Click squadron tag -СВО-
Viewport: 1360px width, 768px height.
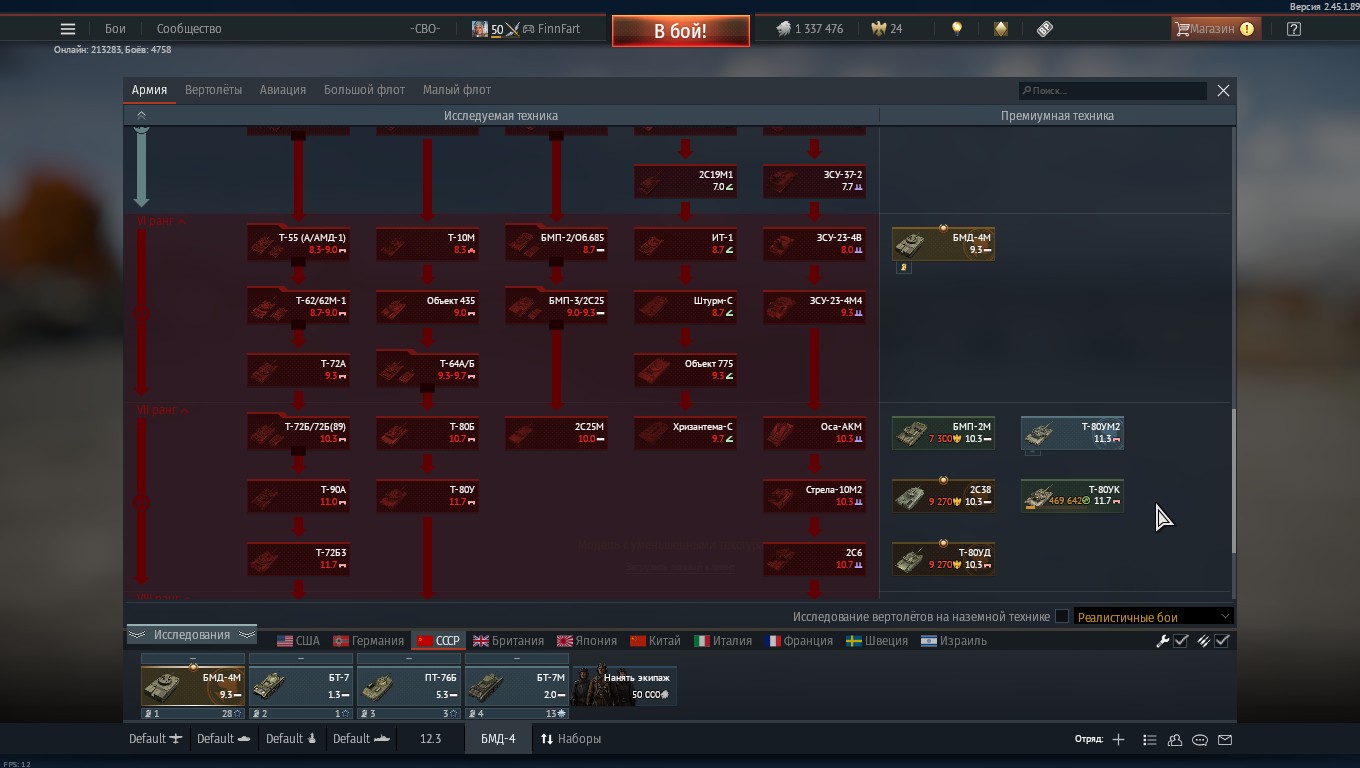point(424,29)
